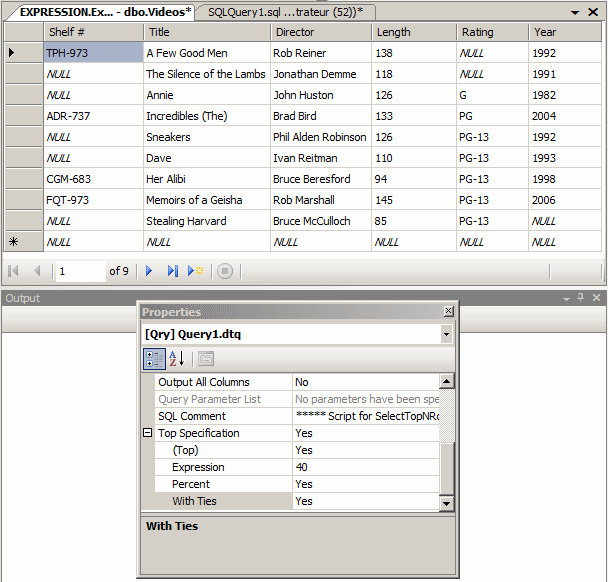This screenshot has width=608, height=582.
Task: Select director cell Rob Reiner
Action: pos(321,52)
